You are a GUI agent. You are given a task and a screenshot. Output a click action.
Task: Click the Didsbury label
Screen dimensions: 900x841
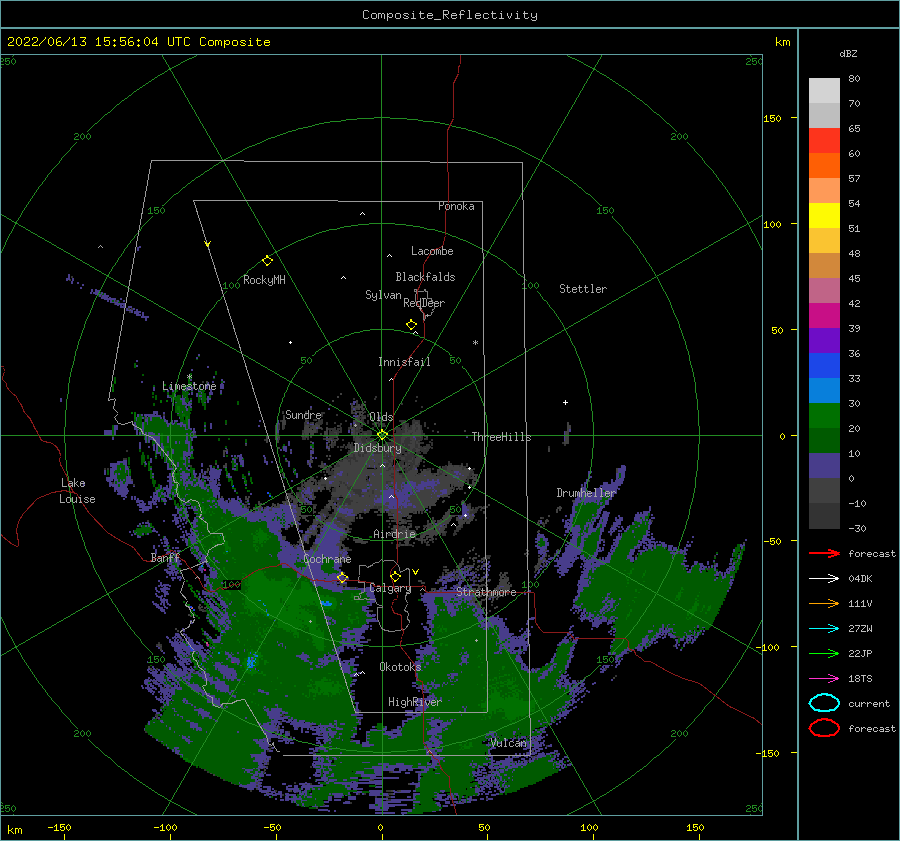coord(377,448)
